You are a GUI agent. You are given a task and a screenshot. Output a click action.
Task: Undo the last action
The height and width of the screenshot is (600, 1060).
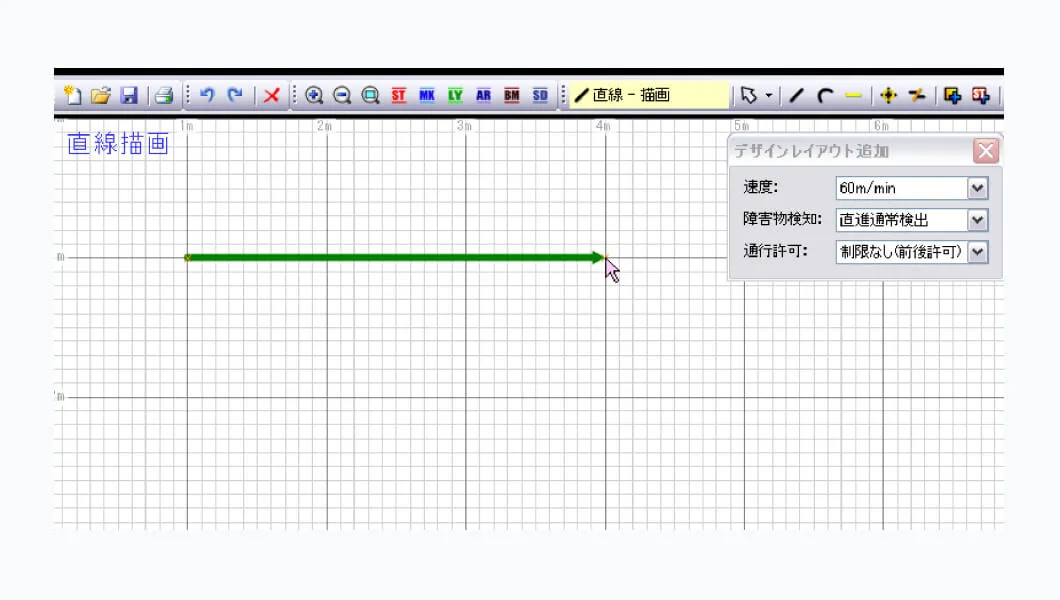pos(207,96)
